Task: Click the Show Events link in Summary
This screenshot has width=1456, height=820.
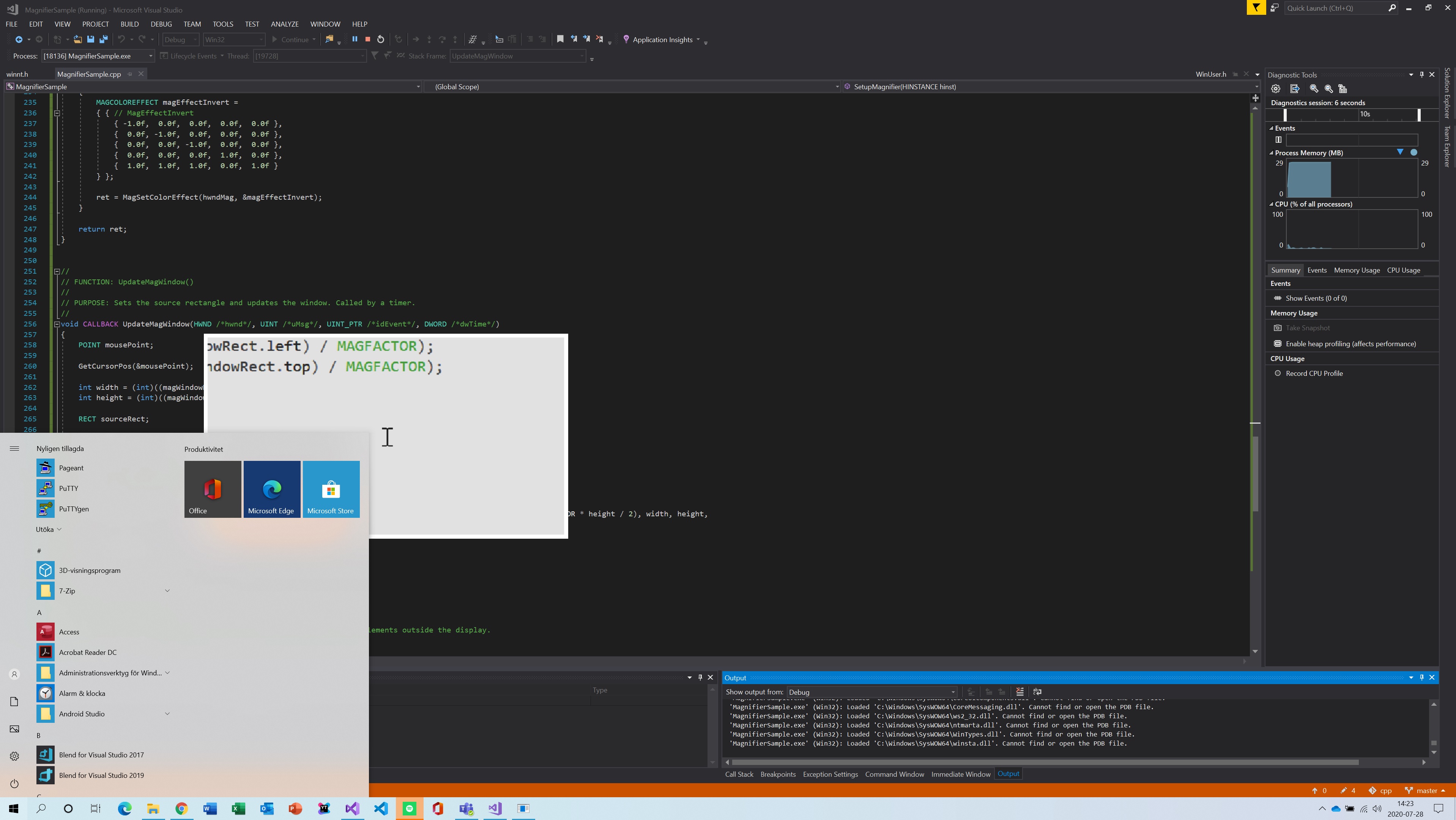Action: pyautogui.click(x=1317, y=298)
